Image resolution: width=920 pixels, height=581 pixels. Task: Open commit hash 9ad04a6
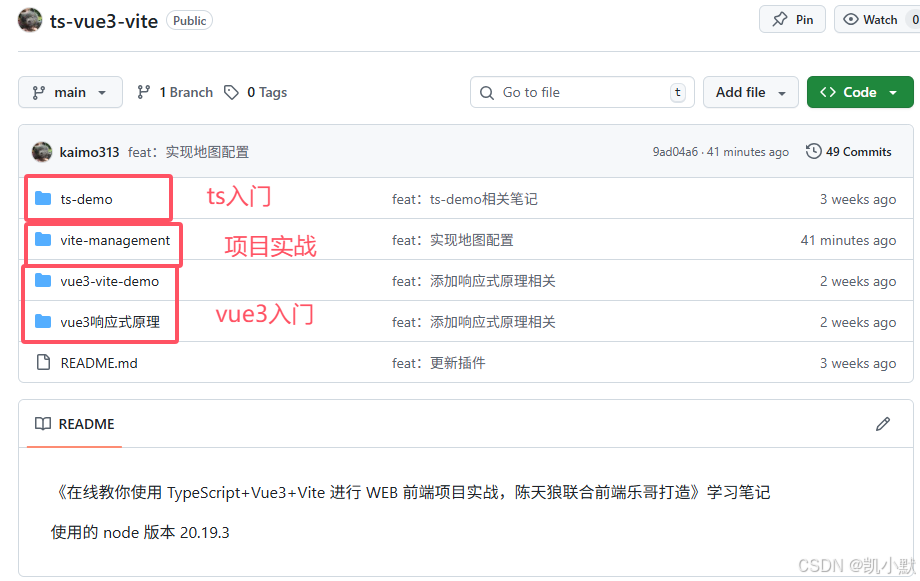pyautogui.click(x=675, y=152)
